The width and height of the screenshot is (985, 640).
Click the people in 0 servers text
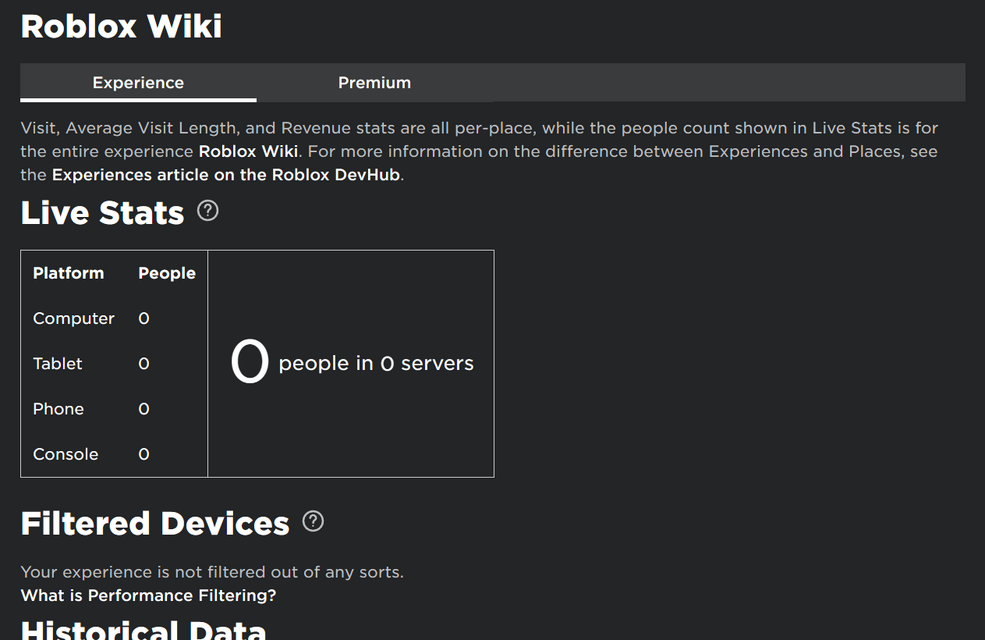(376, 364)
